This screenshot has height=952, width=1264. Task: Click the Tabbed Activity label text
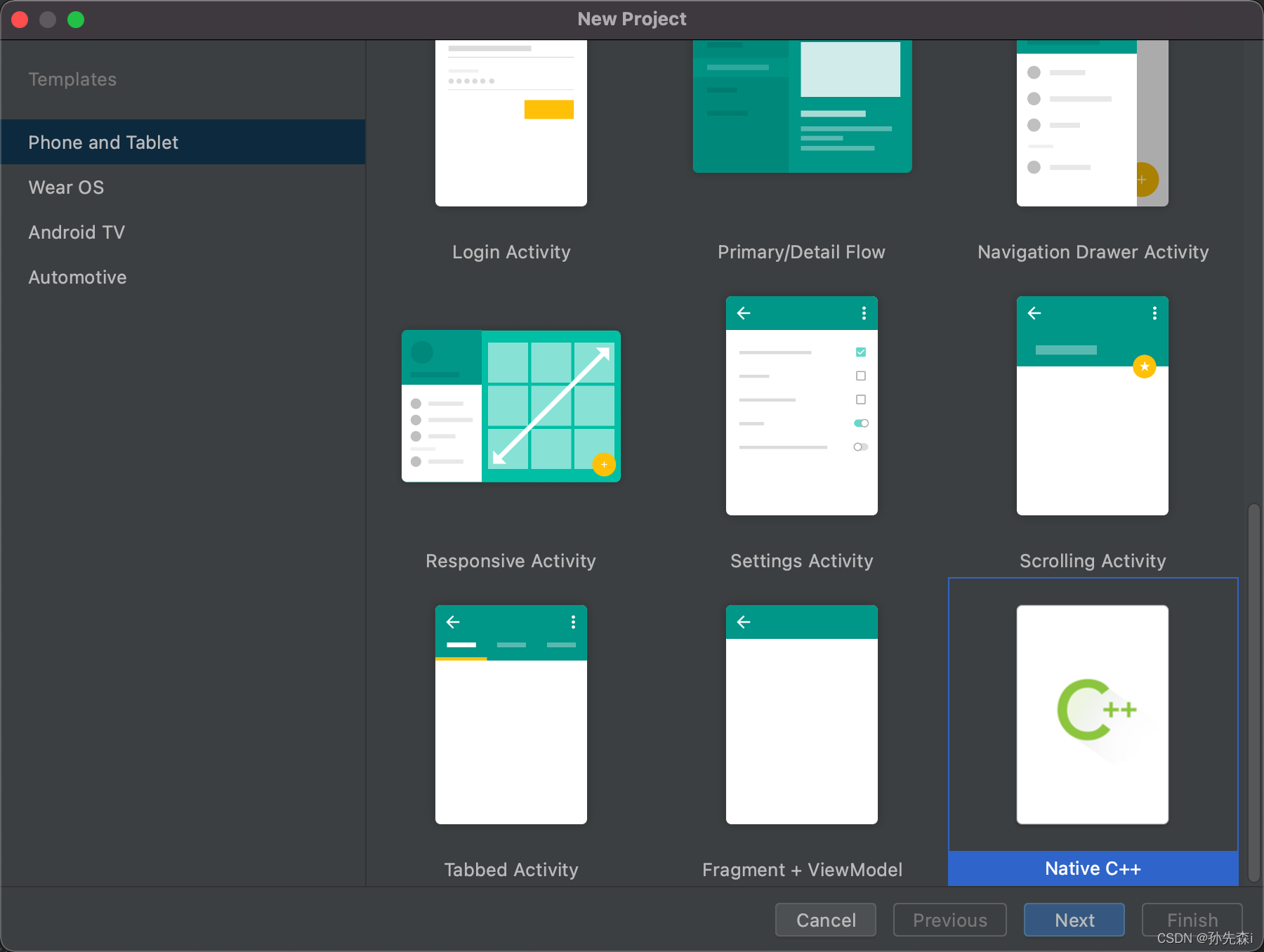tap(511, 870)
